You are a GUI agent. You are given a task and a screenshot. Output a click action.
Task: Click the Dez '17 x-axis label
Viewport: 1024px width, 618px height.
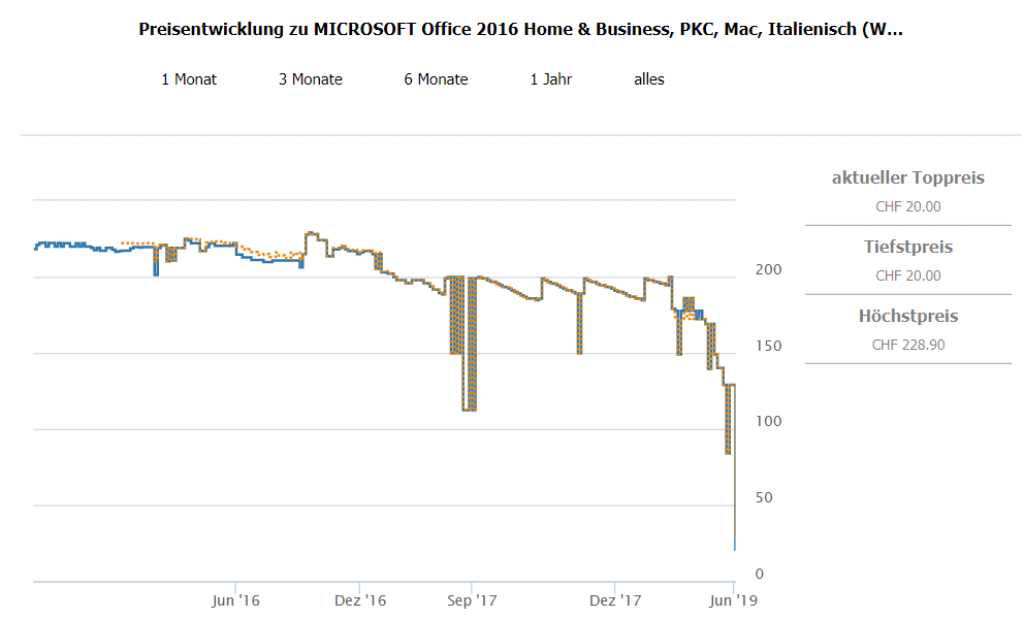point(615,601)
